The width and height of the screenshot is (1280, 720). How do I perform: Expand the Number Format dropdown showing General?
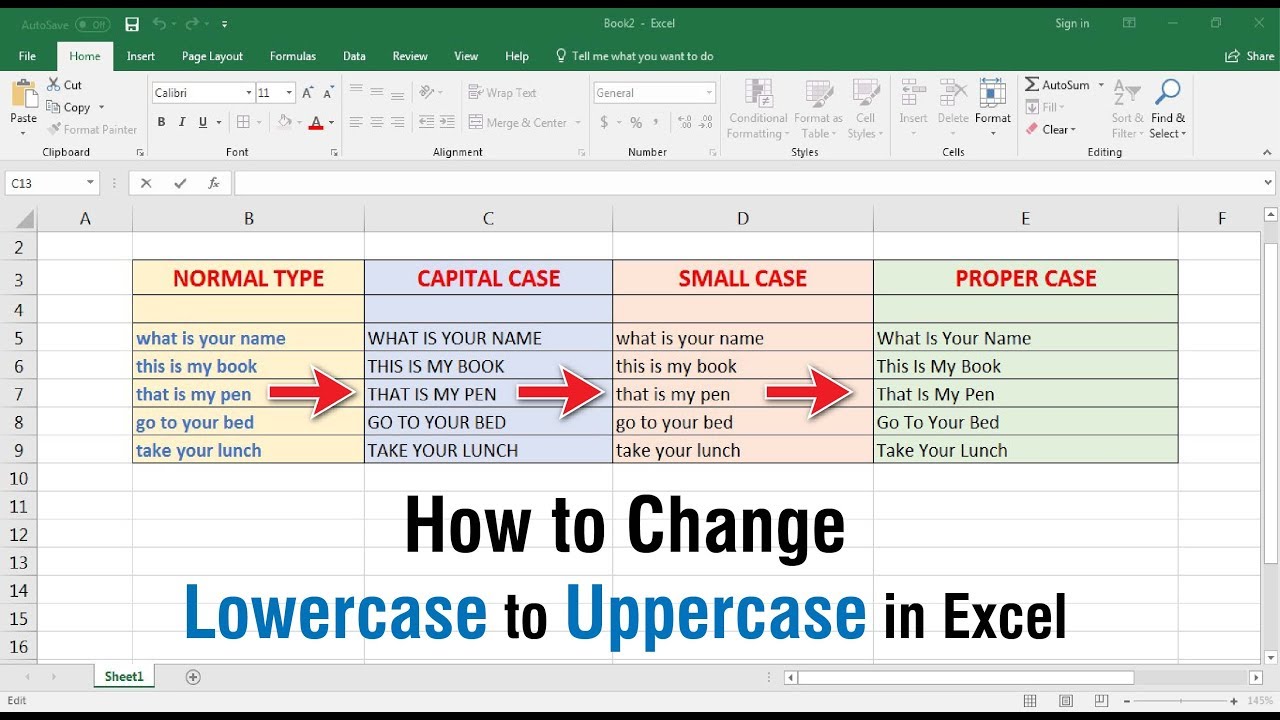(x=710, y=92)
